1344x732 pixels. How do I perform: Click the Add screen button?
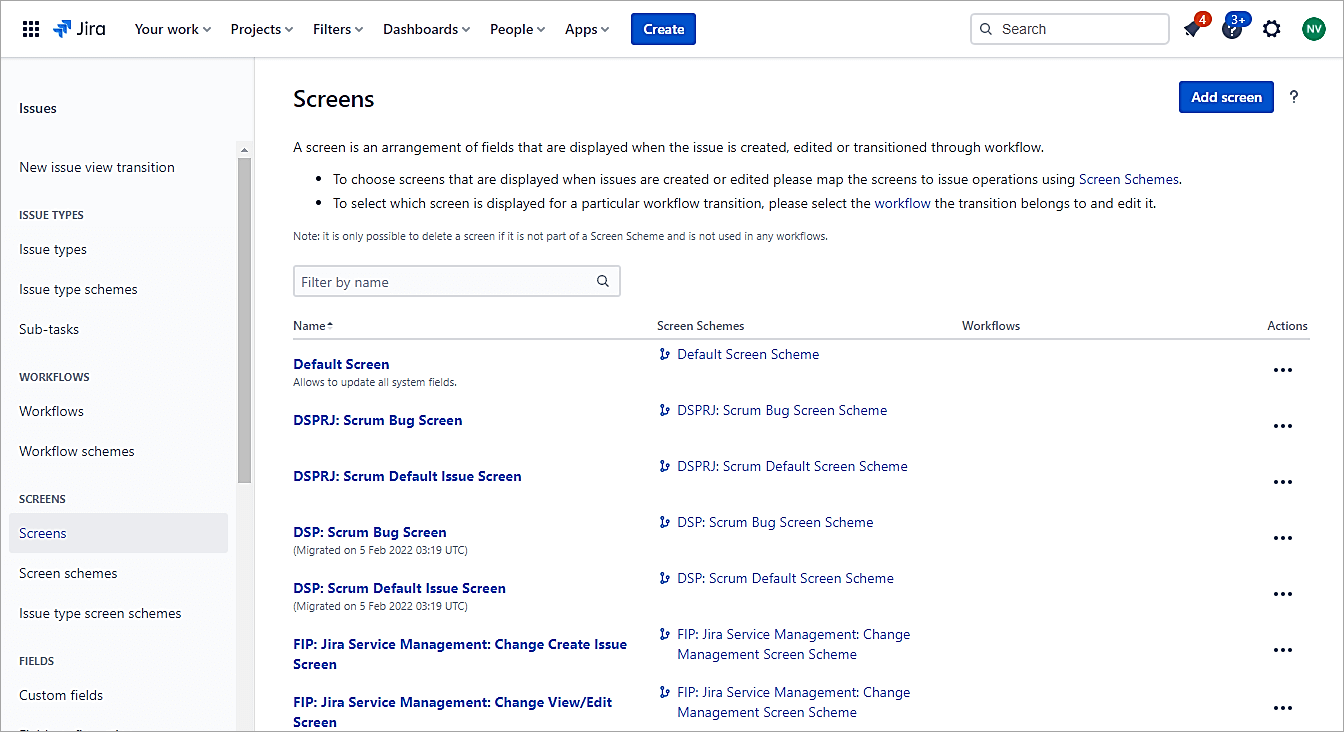pos(1226,97)
